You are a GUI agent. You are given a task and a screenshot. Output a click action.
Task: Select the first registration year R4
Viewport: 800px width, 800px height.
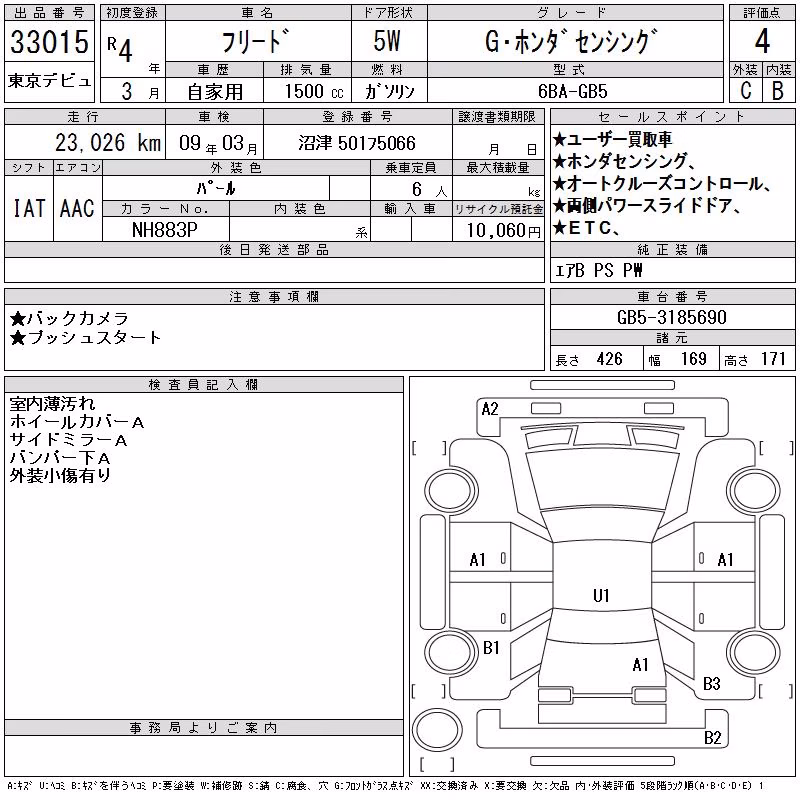point(120,48)
